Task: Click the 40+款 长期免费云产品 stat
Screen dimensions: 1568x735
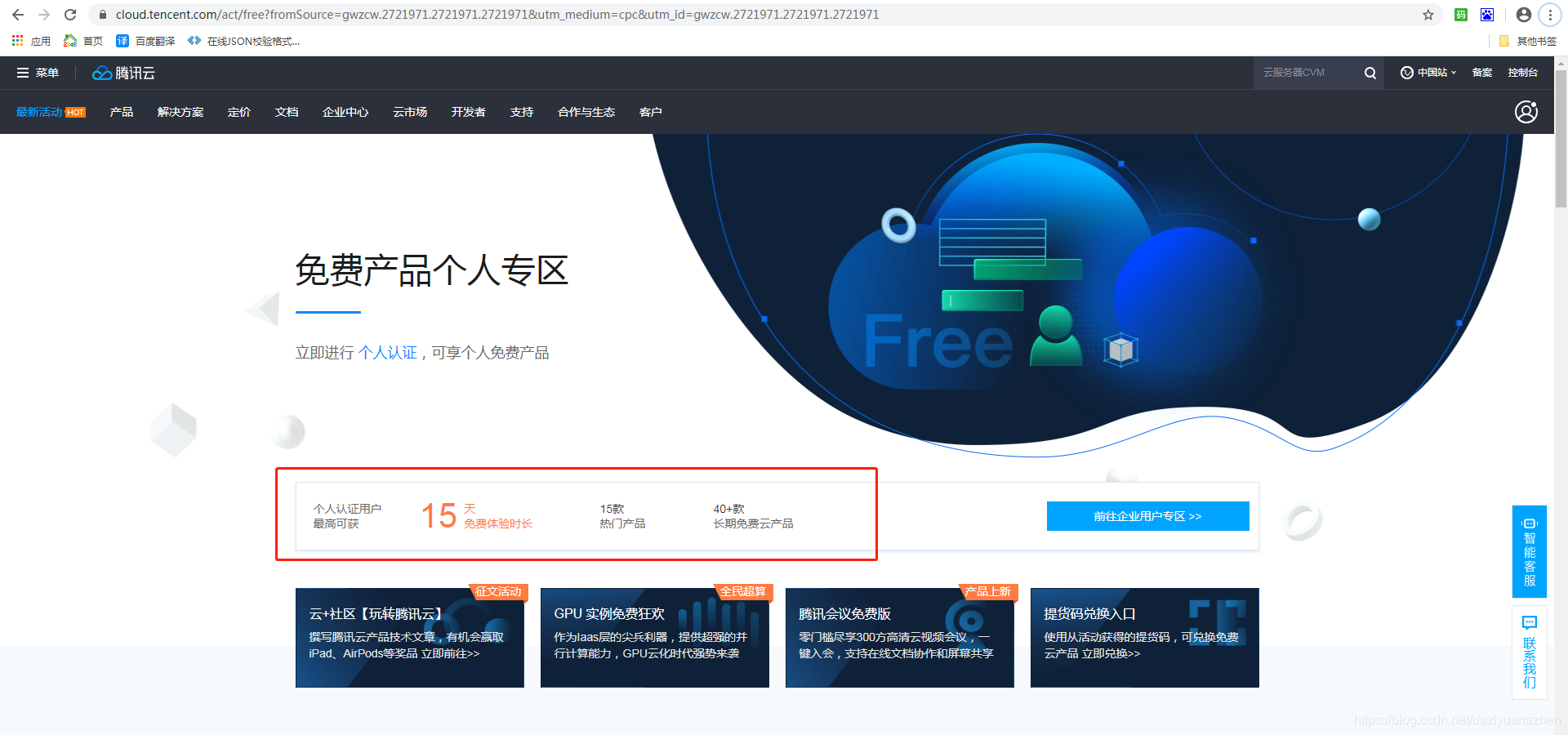Action: 753,516
